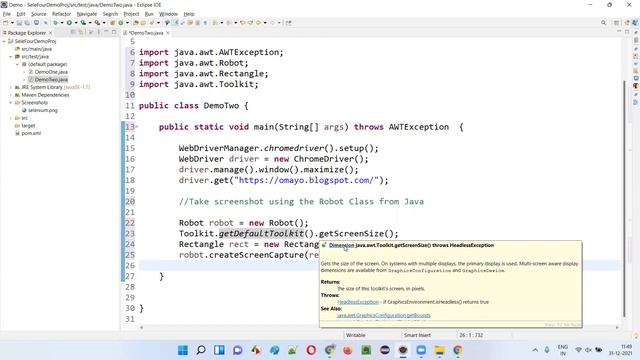The height and width of the screenshot is (360, 640).
Task: Open the Refactor menu
Action: click(x=62, y=14)
